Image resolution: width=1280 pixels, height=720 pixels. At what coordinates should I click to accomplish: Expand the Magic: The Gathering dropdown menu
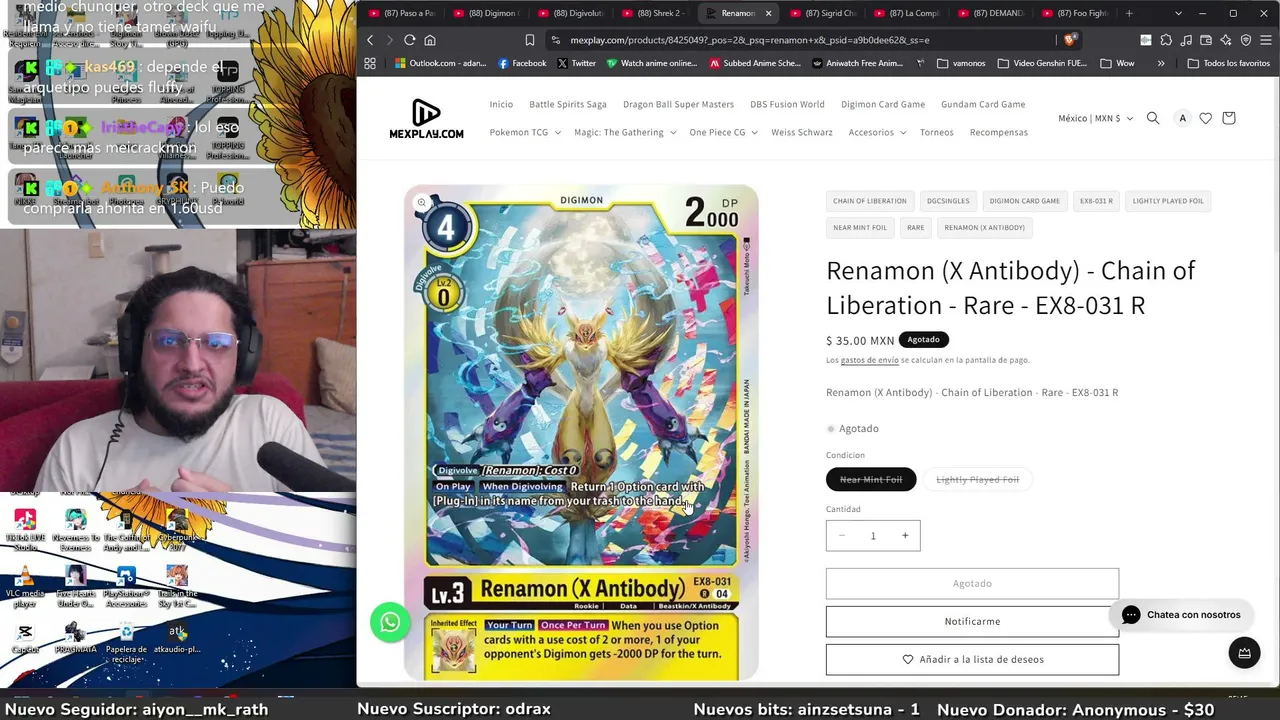pyautogui.click(x=625, y=132)
